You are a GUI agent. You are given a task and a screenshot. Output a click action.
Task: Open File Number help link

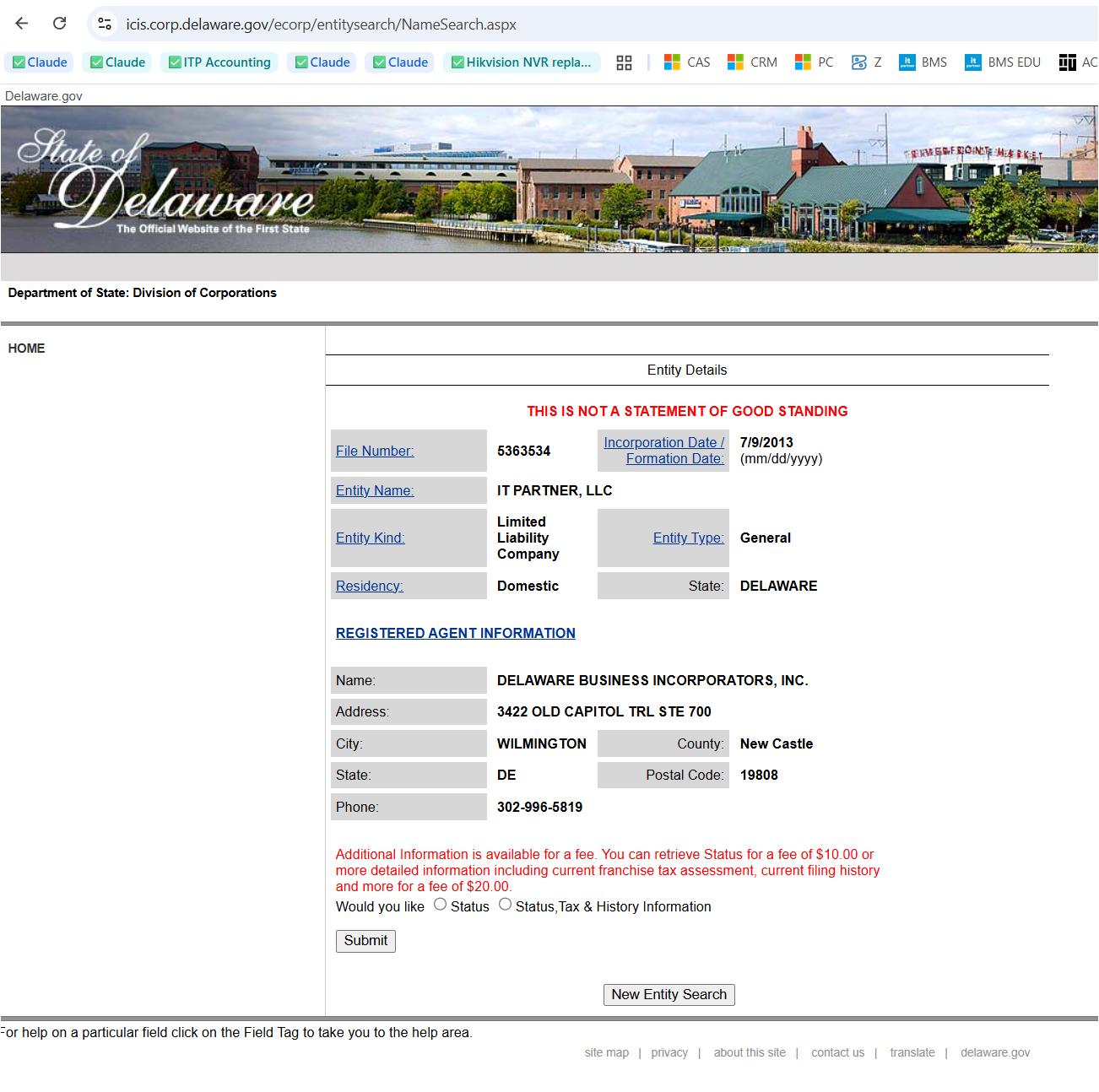375,451
